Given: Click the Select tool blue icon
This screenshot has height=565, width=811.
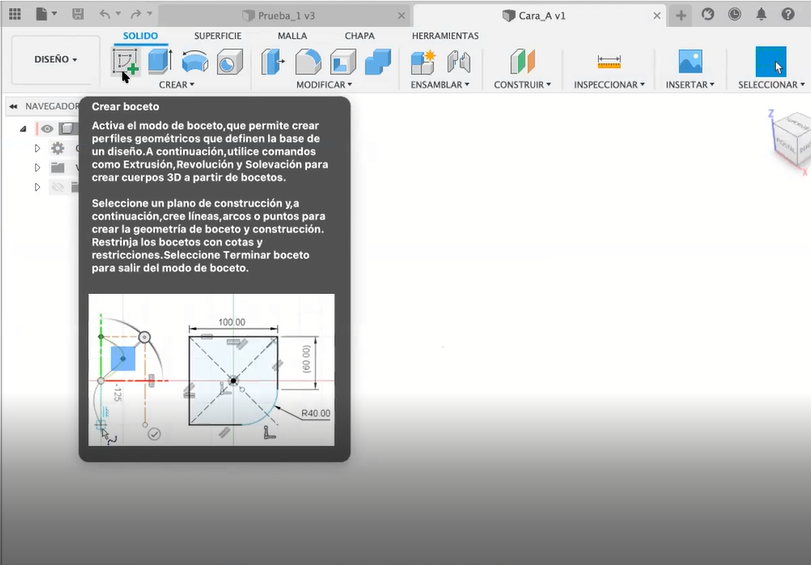Looking at the screenshot, I should click(x=771, y=62).
